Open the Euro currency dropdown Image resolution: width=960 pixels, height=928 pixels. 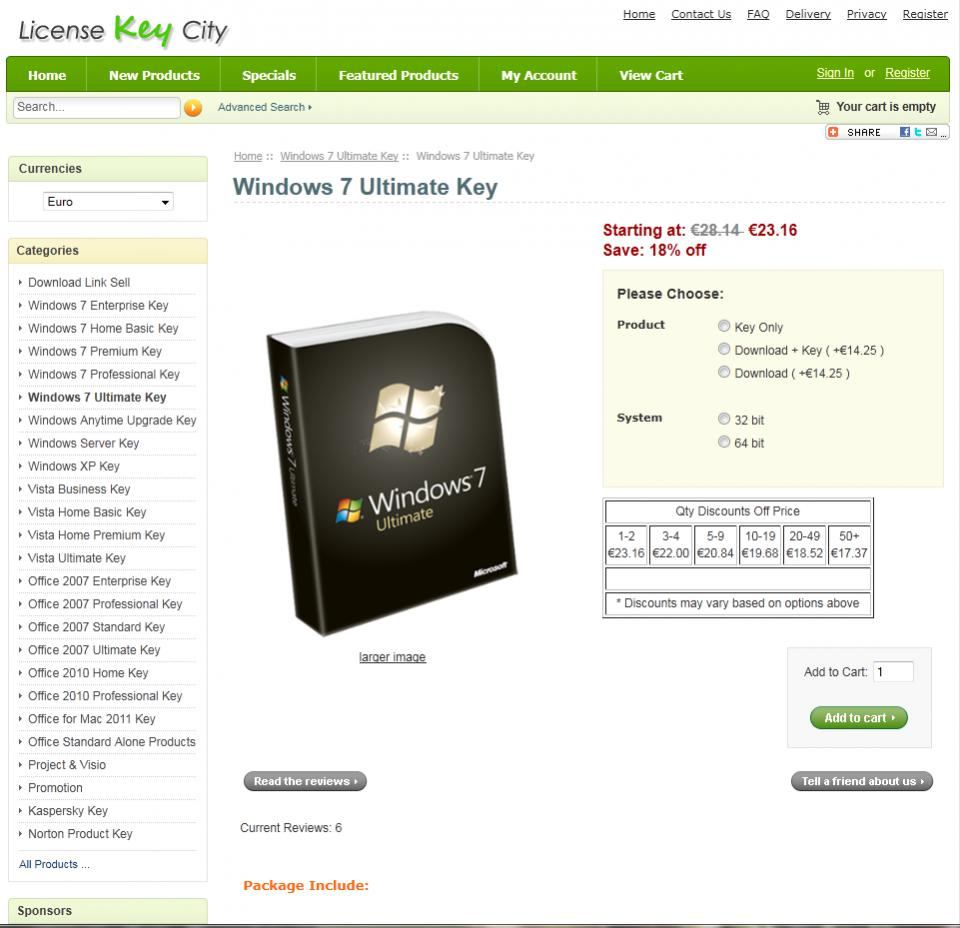108,202
